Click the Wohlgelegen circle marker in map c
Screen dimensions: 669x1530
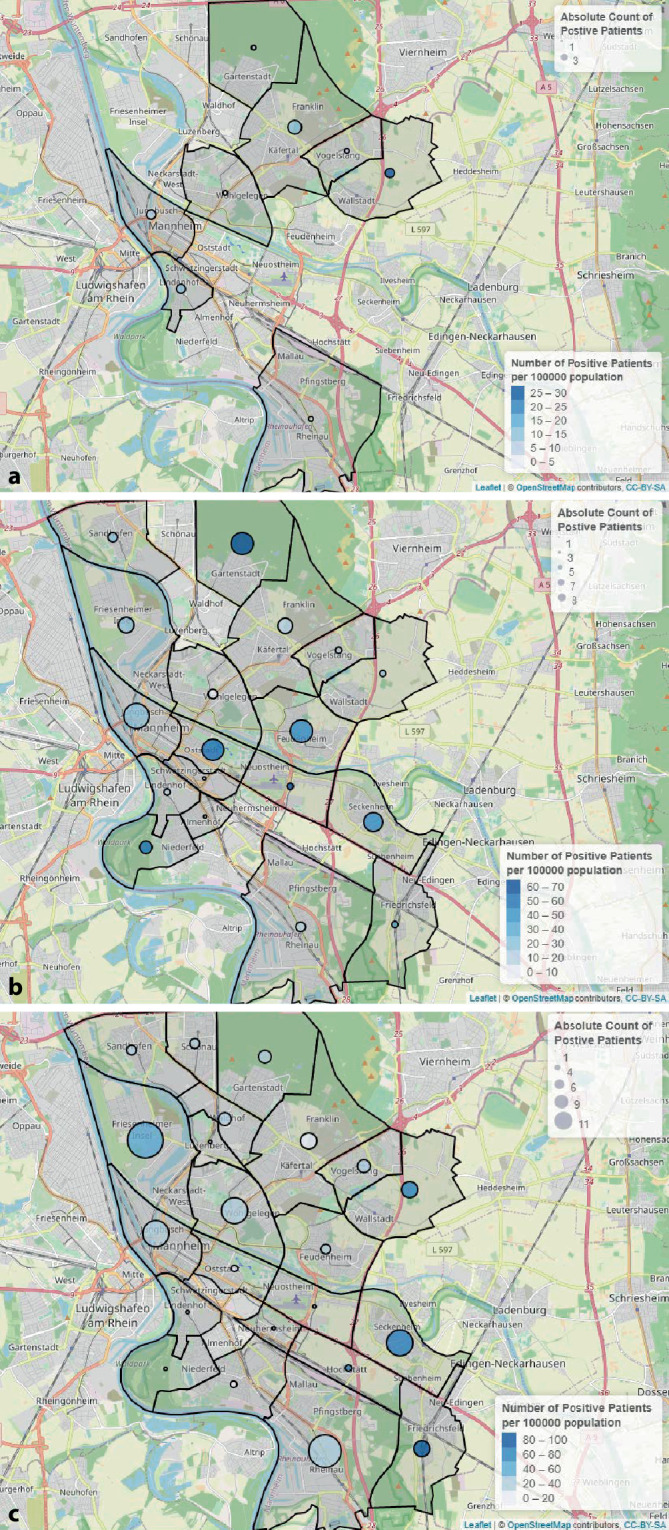[x=234, y=1210]
